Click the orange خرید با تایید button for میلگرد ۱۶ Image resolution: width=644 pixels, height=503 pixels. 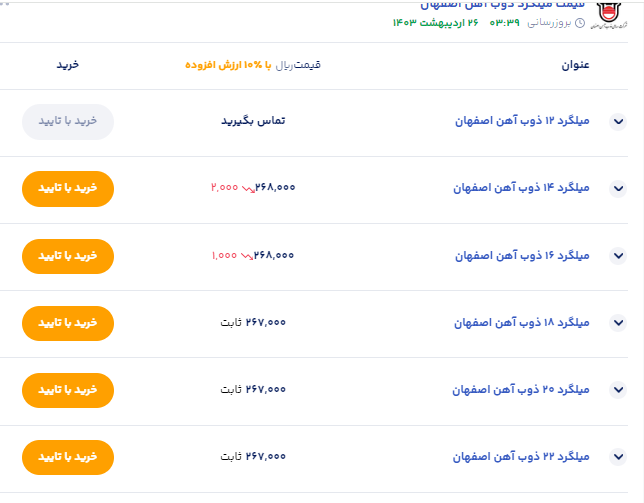68,255
